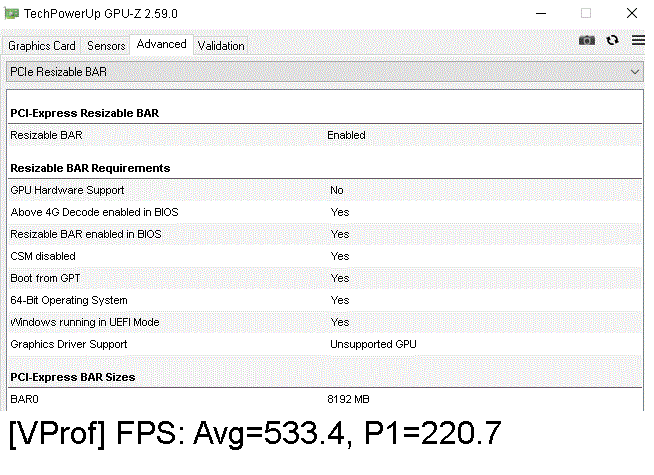Switch to the Graphics Card tab
Image resolution: width=654 pixels, height=475 pixels.
click(x=42, y=46)
